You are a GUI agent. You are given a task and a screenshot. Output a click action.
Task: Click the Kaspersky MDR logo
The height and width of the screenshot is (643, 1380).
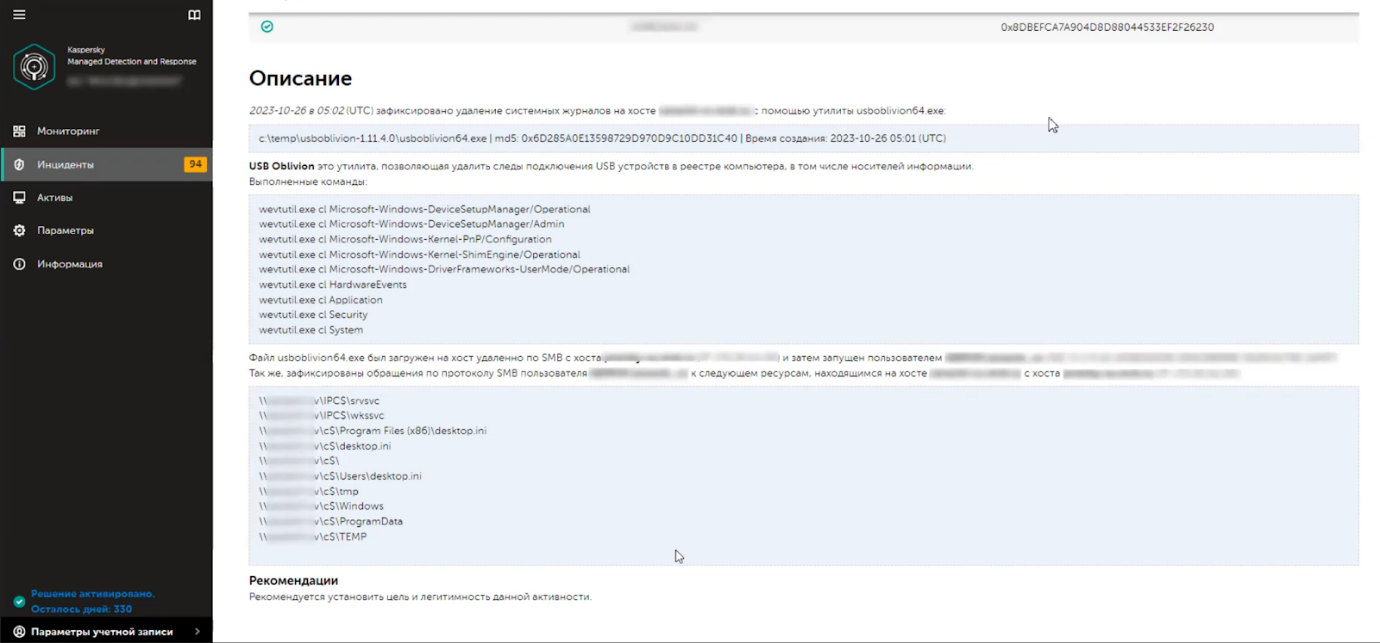34,67
